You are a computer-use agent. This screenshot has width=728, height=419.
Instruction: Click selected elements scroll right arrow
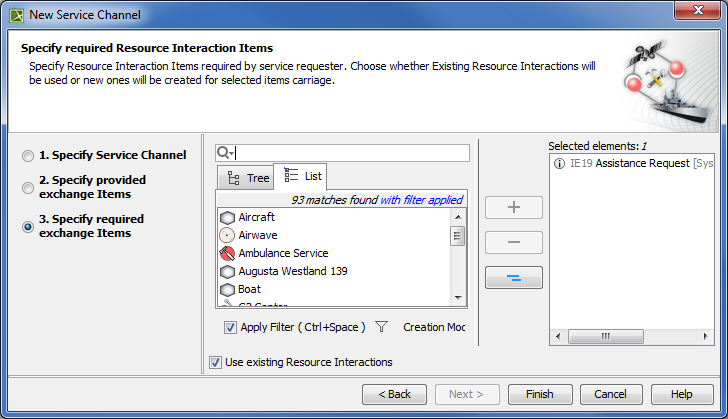coord(706,336)
